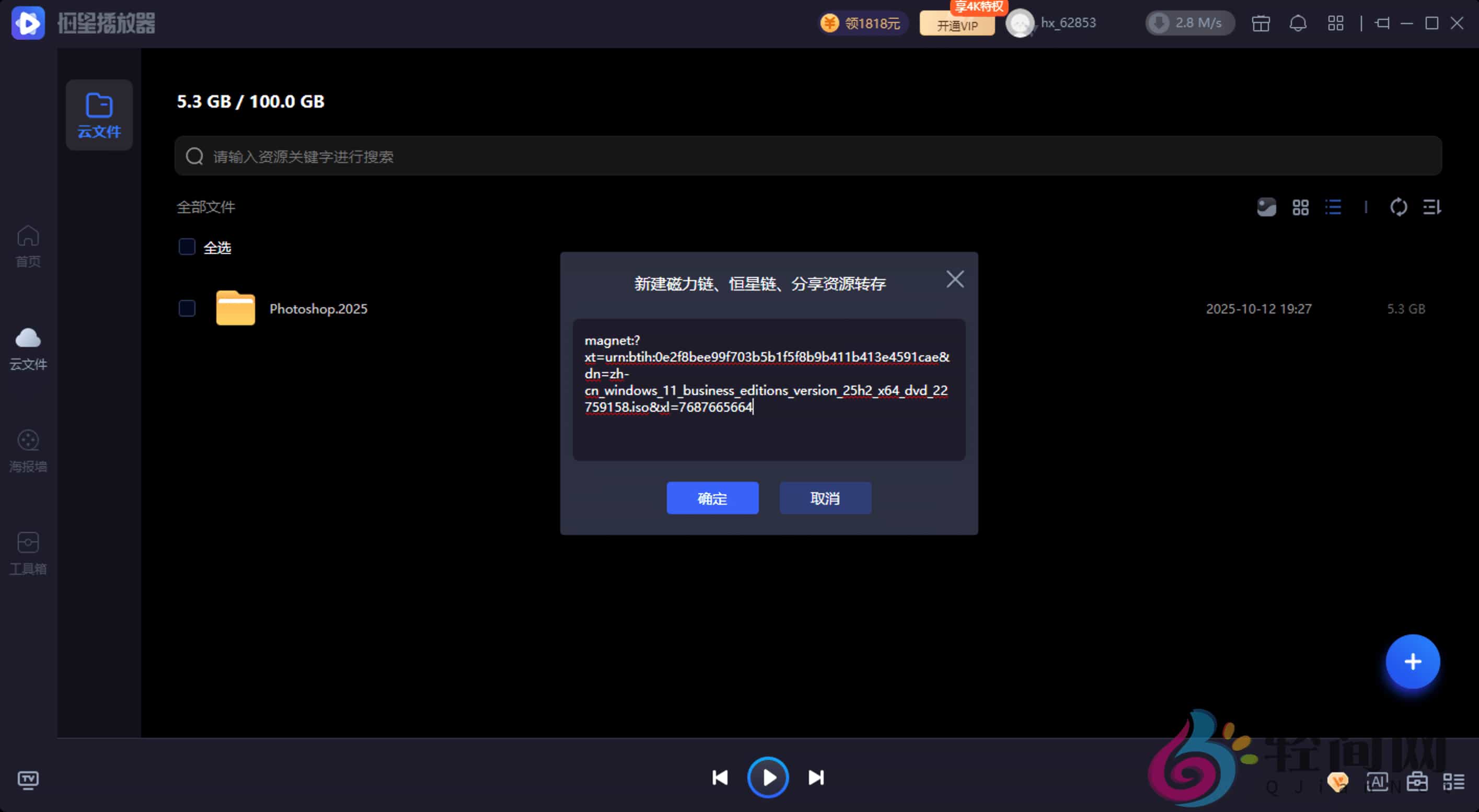Check the Photoshop.2025 folder checkbox
1479x812 pixels.
[186, 308]
